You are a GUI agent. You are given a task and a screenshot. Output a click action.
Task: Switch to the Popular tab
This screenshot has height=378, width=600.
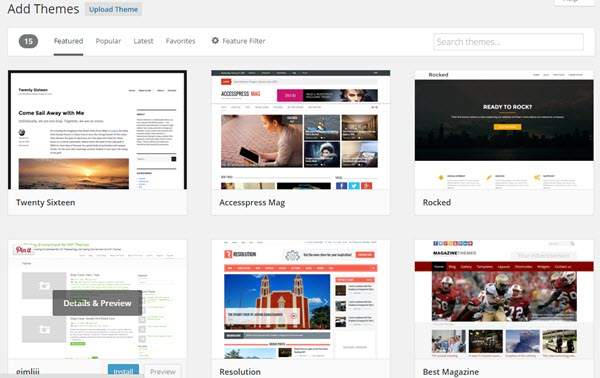pos(108,41)
